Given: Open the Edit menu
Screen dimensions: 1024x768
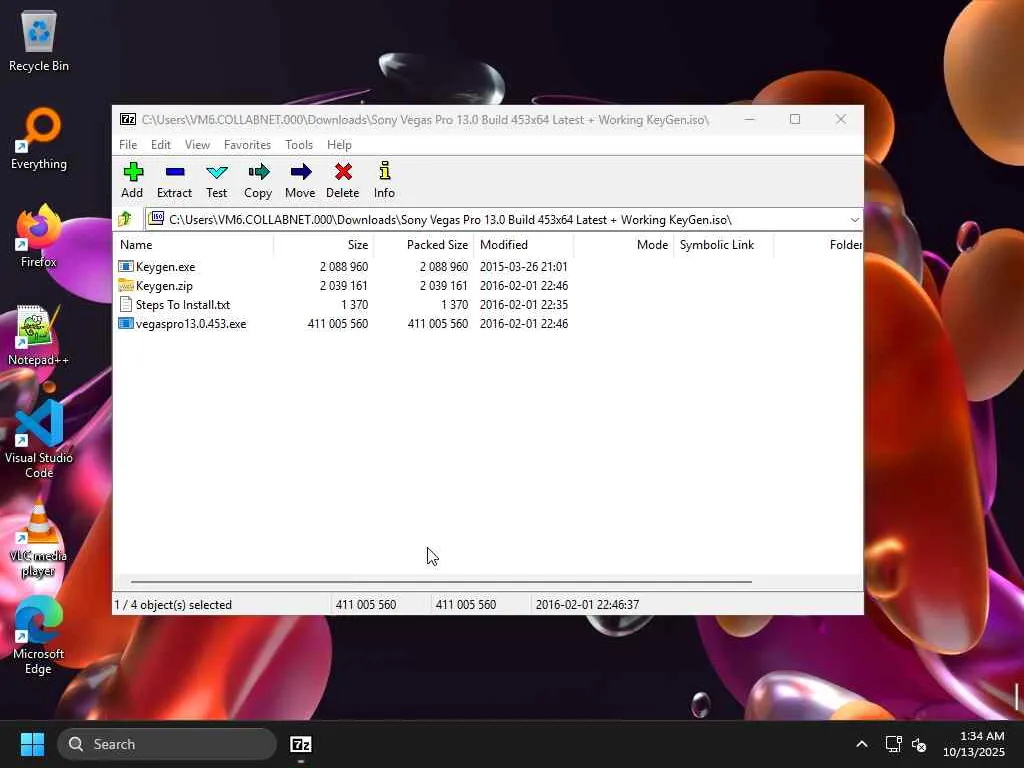Looking at the screenshot, I should tap(161, 144).
